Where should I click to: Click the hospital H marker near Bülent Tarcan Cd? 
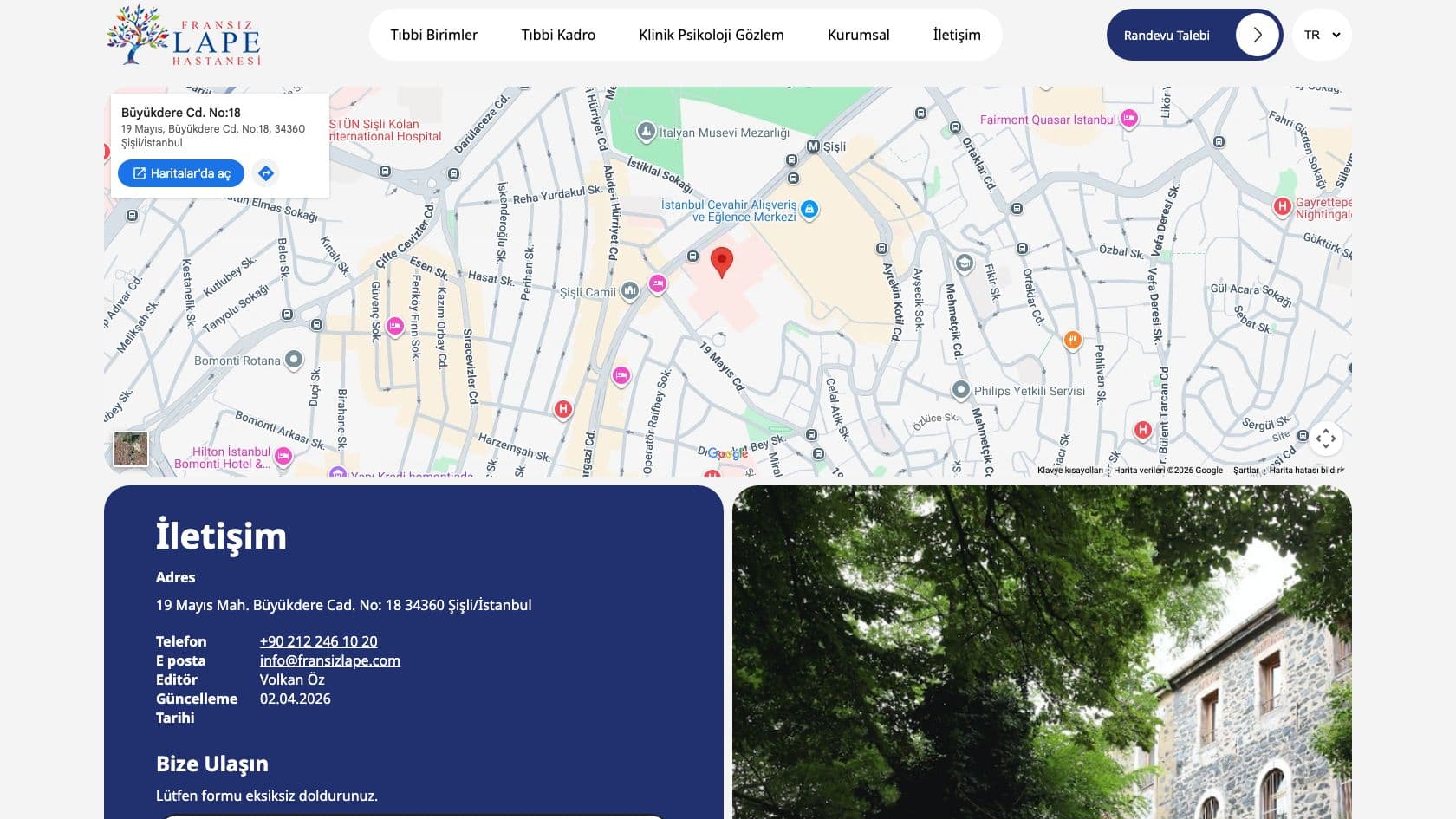pyautogui.click(x=1142, y=430)
